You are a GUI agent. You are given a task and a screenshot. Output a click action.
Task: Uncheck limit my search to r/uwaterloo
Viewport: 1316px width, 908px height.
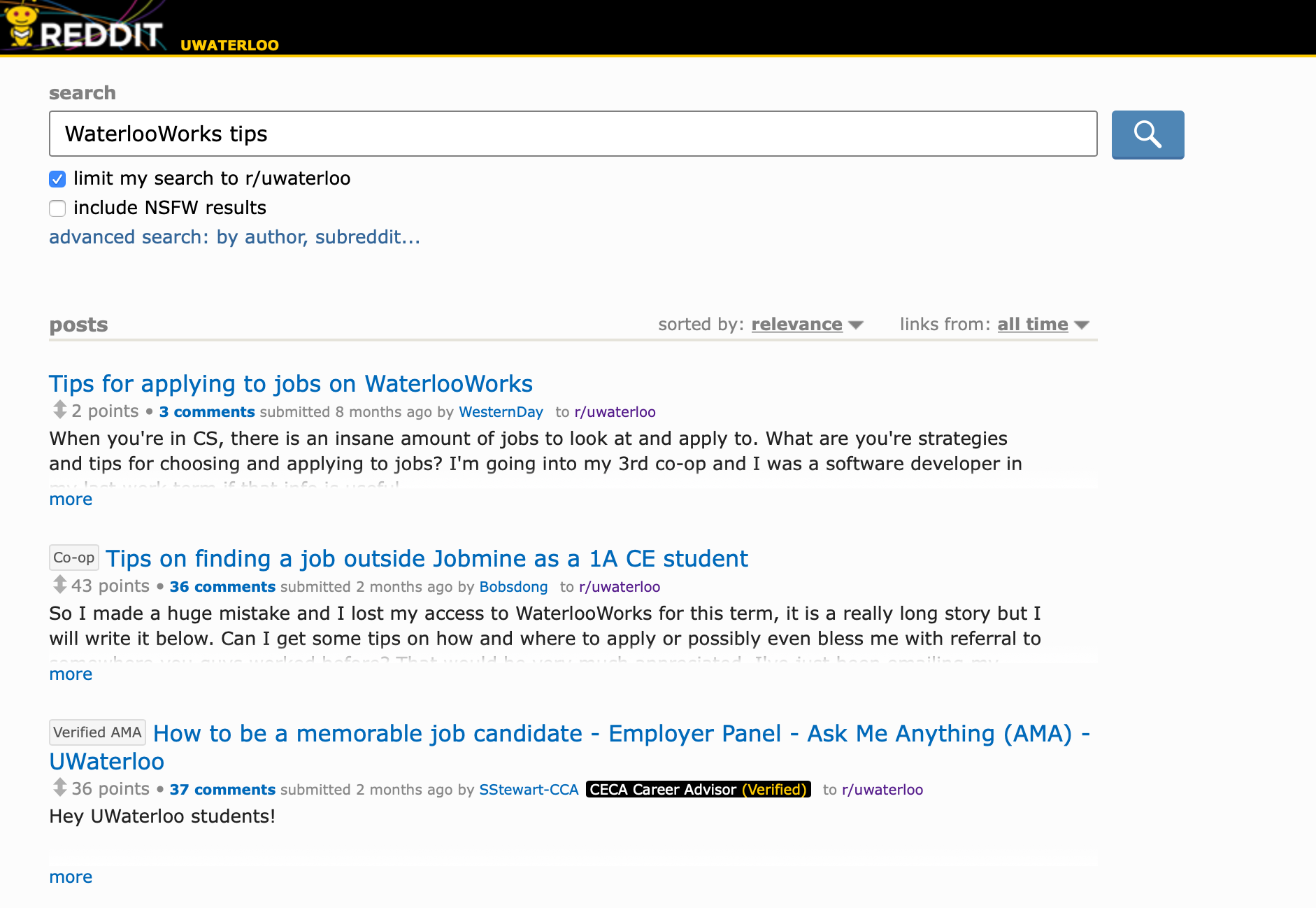57,179
